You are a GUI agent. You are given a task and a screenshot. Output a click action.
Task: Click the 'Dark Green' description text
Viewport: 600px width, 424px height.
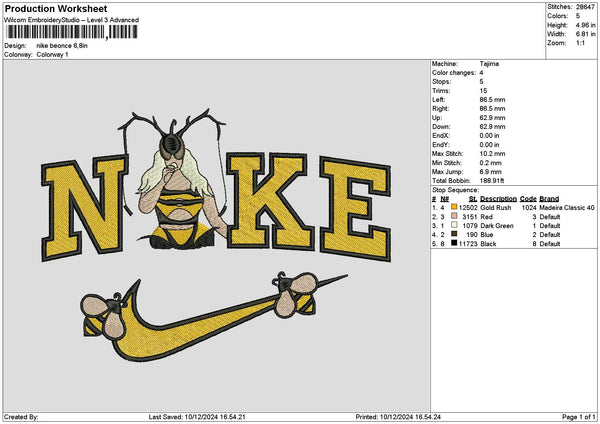pyautogui.click(x=497, y=226)
